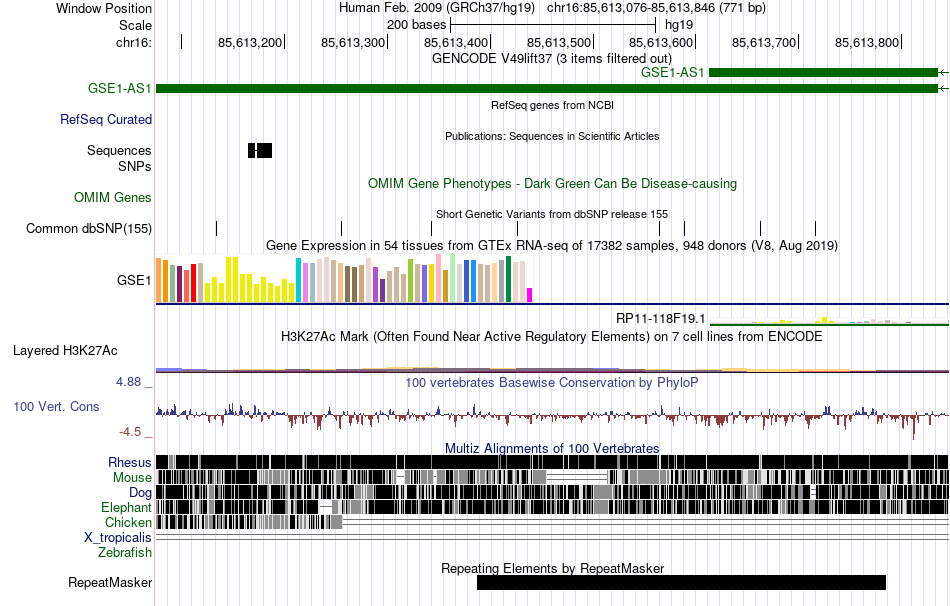This screenshot has height=606, width=950.
Task: Click the GSE1-AS1 label beside the short transcript
Action: (x=673, y=73)
